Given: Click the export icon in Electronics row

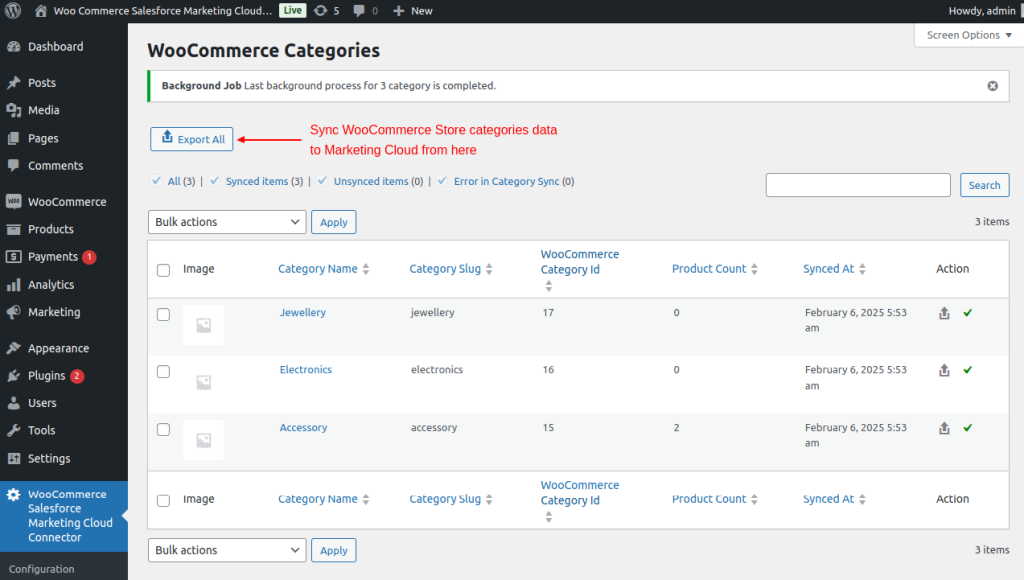Looking at the screenshot, I should 944,370.
